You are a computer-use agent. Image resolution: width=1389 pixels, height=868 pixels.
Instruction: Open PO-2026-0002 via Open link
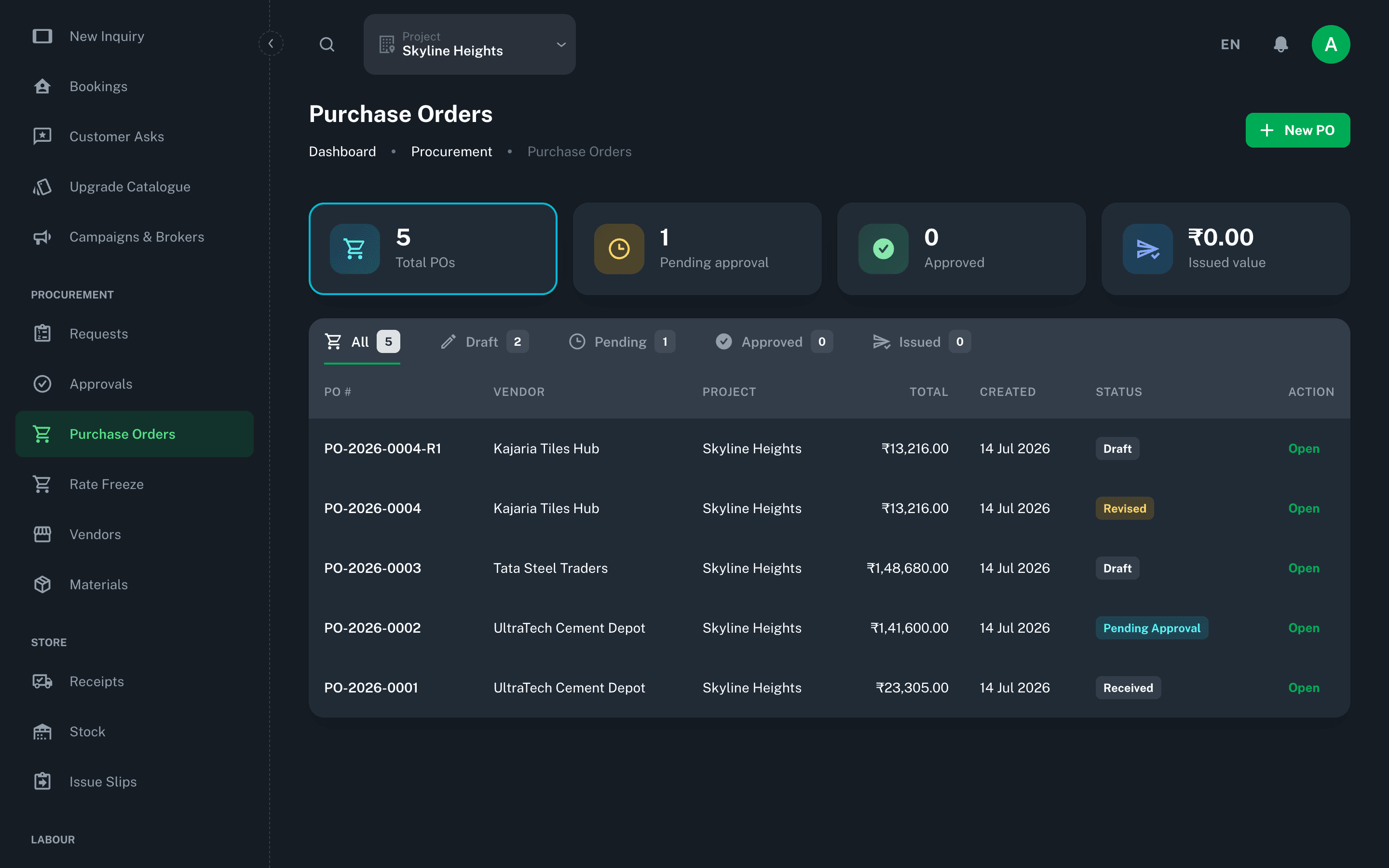coord(1304,627)
